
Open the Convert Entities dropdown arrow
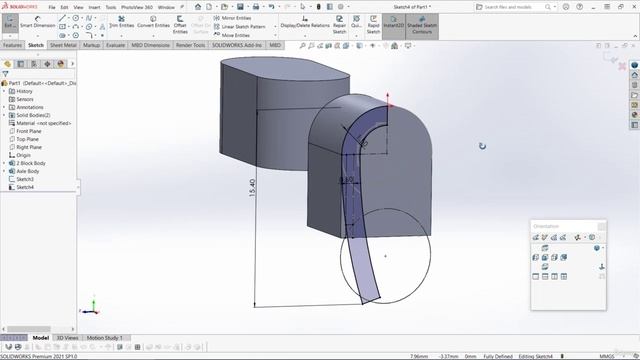[153, 36]
